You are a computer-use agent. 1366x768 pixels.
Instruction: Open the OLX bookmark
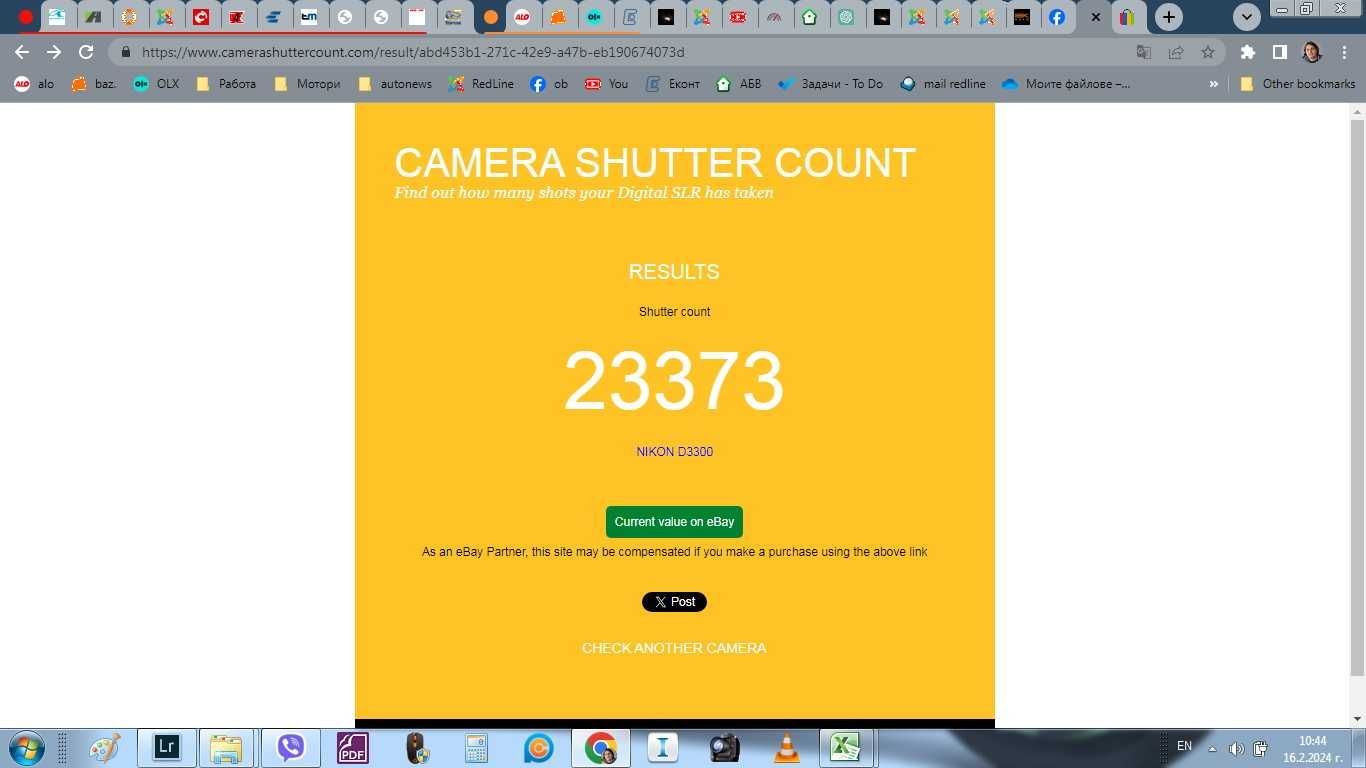coord(156,84)
